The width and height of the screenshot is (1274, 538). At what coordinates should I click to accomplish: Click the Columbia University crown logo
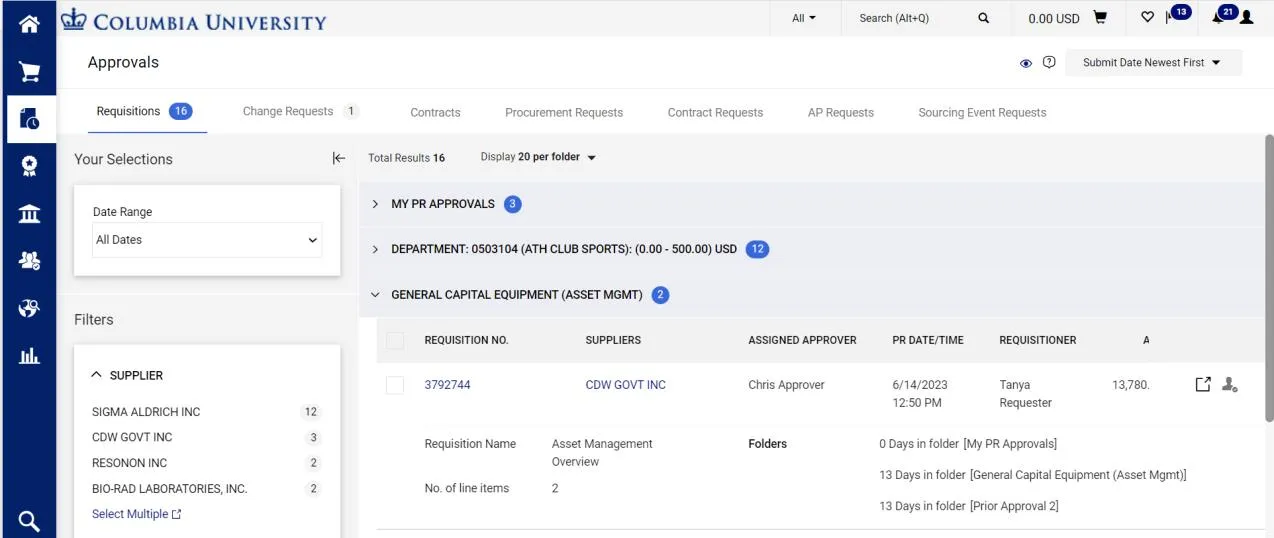coord(73,19)
